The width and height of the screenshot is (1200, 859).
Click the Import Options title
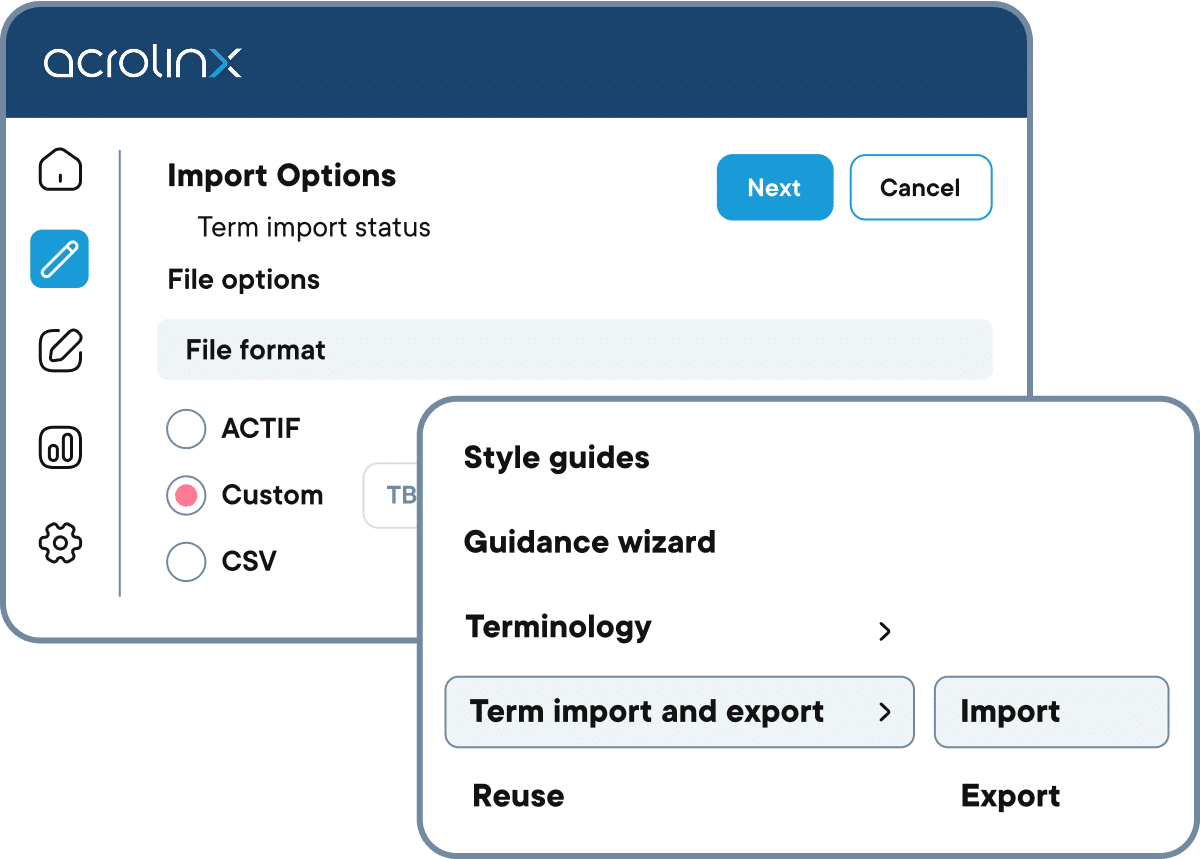click(x=282, y=176)
